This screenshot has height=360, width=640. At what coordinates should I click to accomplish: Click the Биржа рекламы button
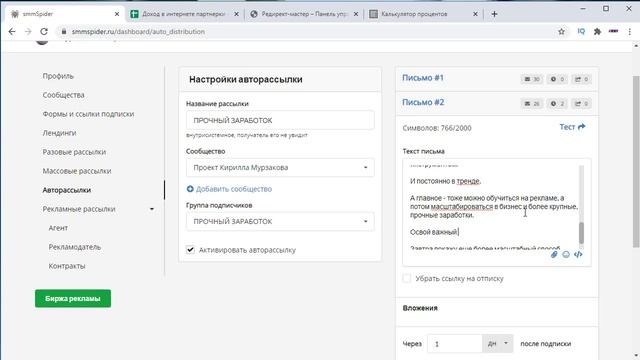[x=73, y=298]
